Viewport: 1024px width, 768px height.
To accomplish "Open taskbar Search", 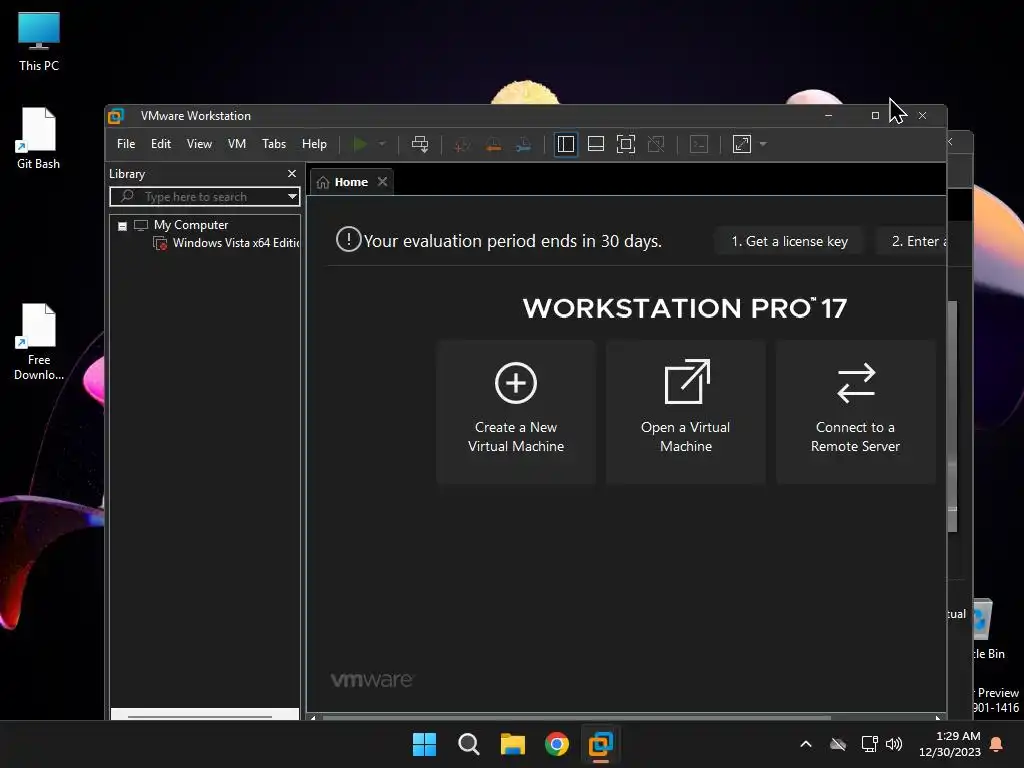I will click(468, 744).
